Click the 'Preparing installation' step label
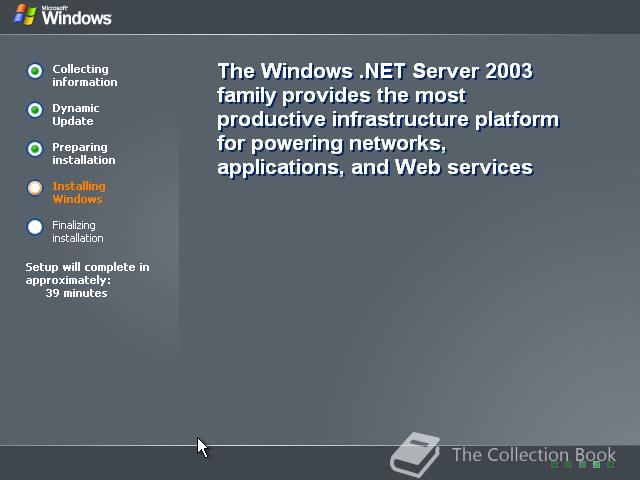 [84, 153]
